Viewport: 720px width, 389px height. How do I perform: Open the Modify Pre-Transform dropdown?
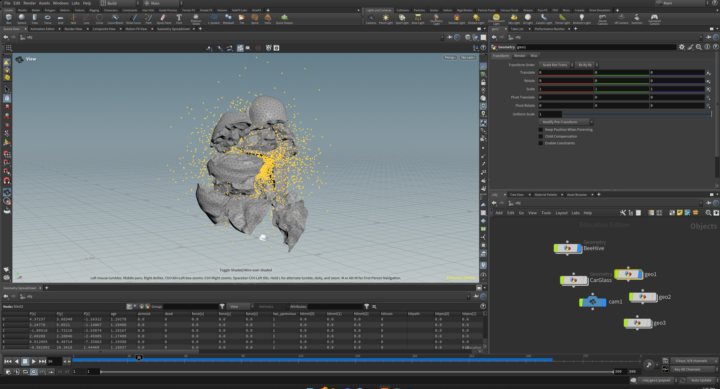click(566, 122)
